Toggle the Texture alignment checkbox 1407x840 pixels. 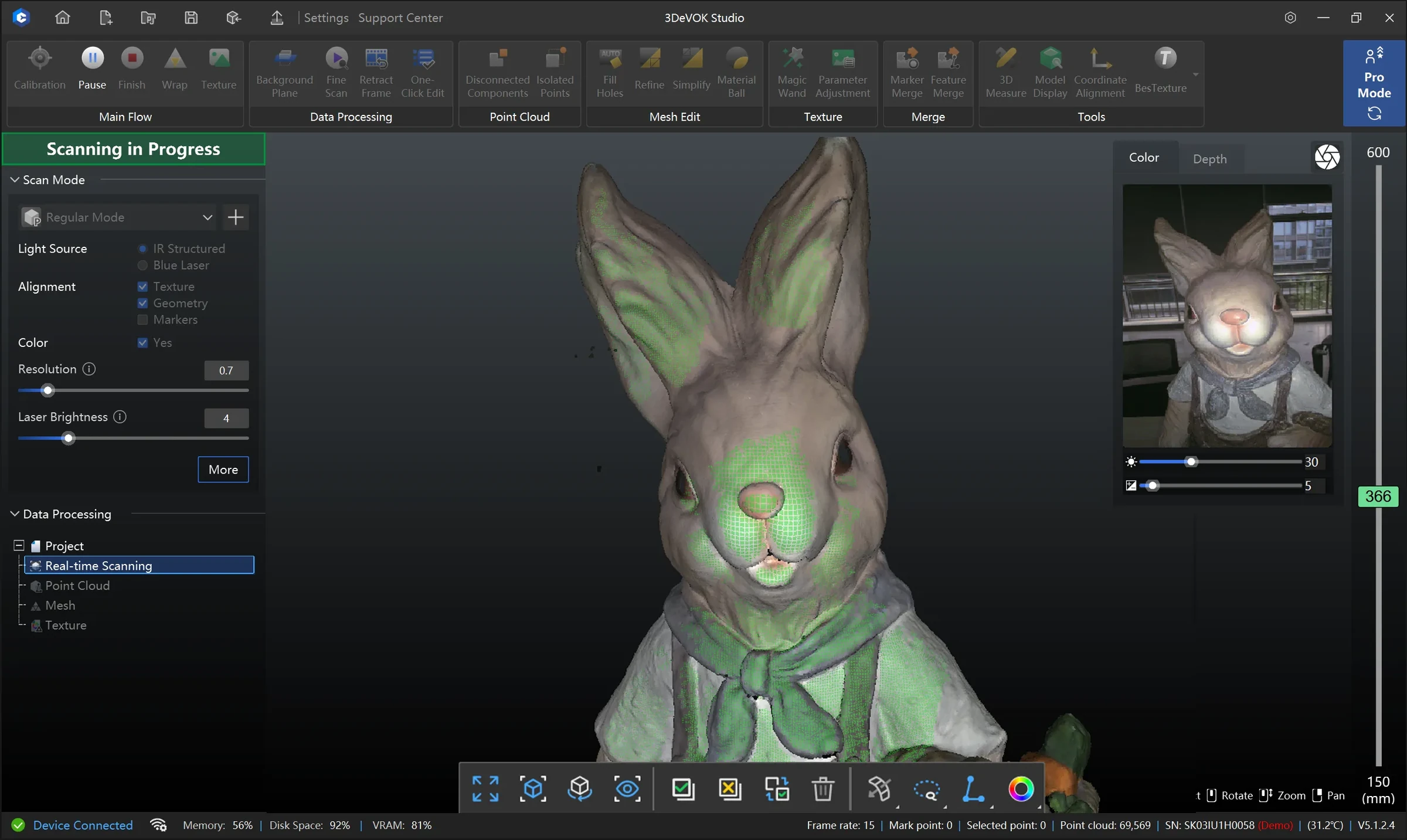[142, 287]
